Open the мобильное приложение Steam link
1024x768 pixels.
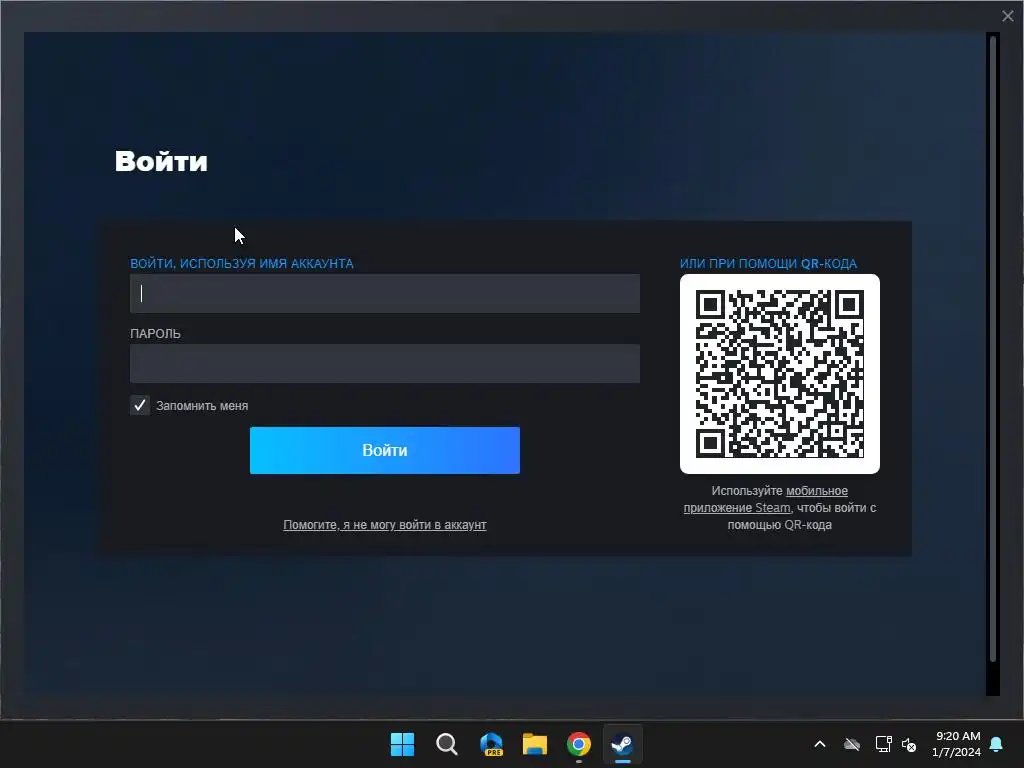tap(765, 500)
